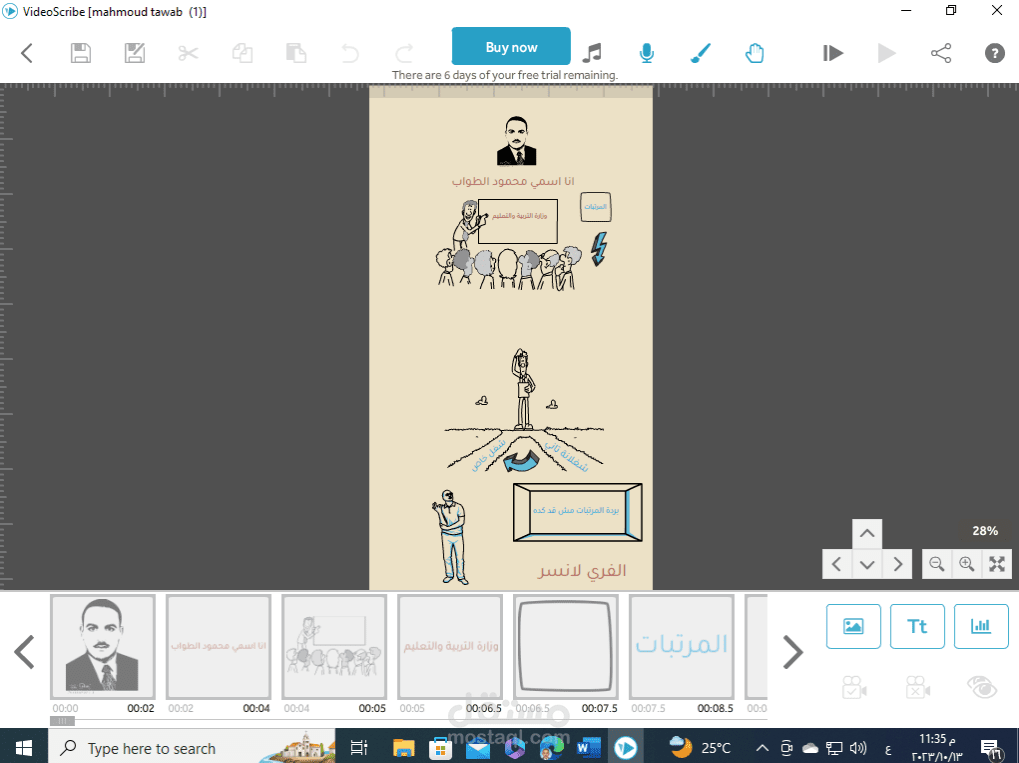Select the 'وزارة التربية والتعليم' timeline thumbnail
This screenshot has height=763, width=1019.
point(450,647)
